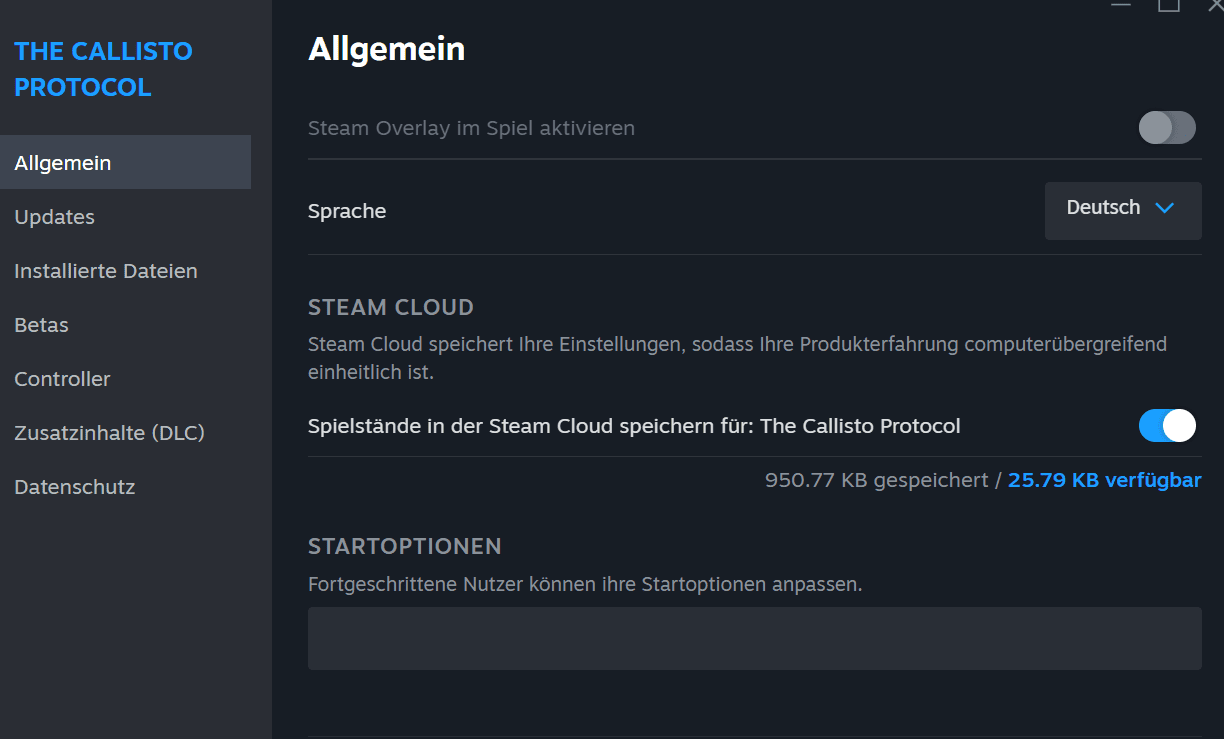Image resolution: width=1224 pixels, height=739 pixels.
Task: Switch to the Updates section
Action: [x=55, y=217]
